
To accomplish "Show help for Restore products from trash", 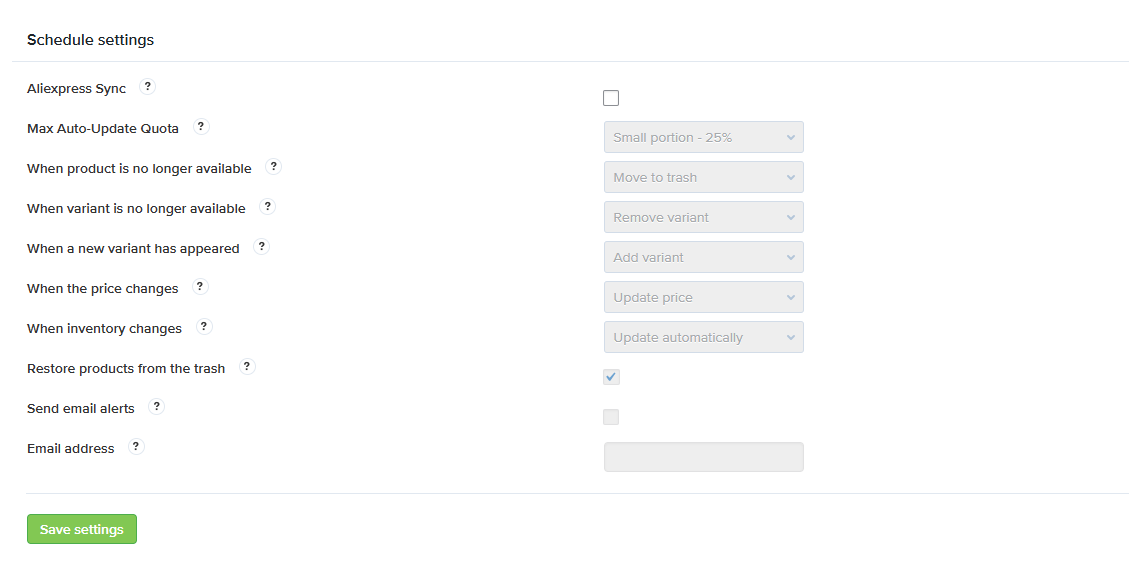I will coord(247,367).
